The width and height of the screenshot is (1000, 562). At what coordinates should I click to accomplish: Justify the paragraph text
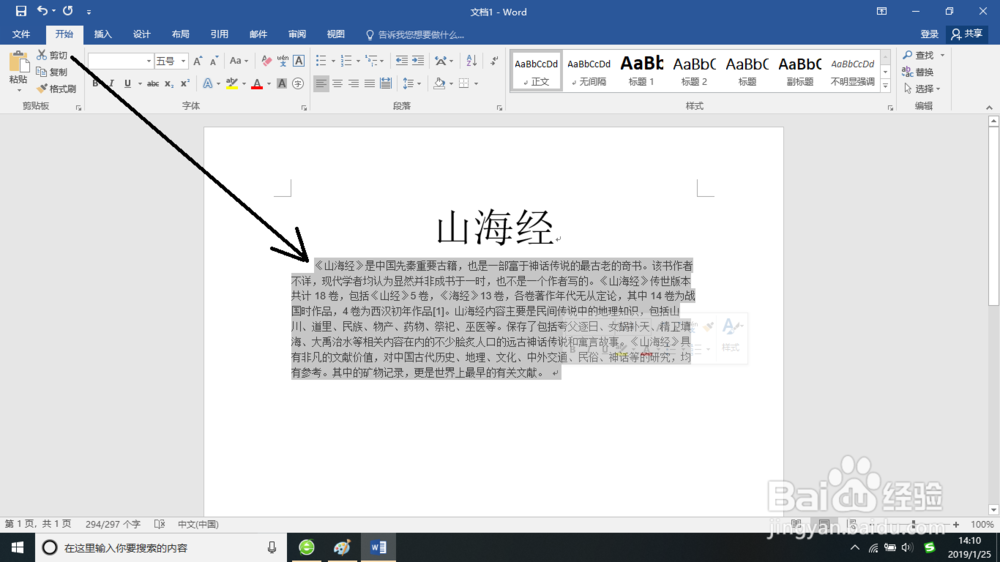pos(369,84)
